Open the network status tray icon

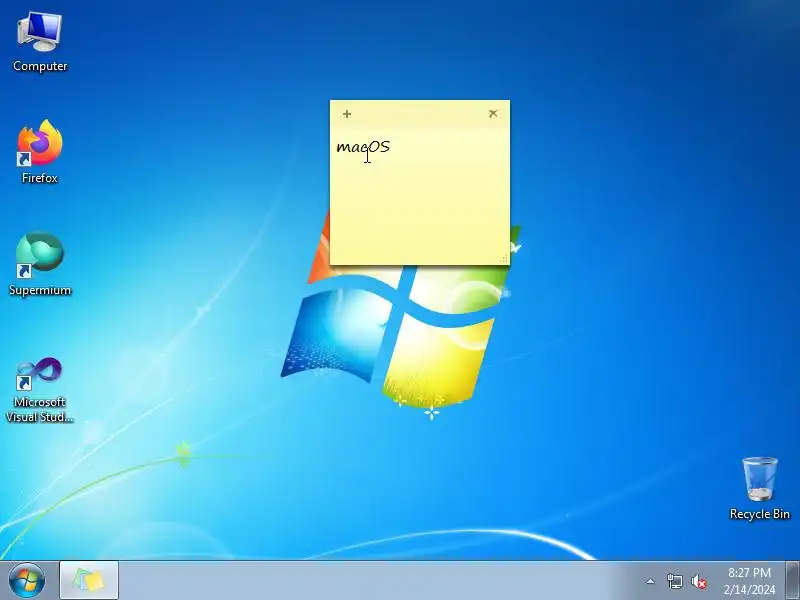tap(674, 581)
